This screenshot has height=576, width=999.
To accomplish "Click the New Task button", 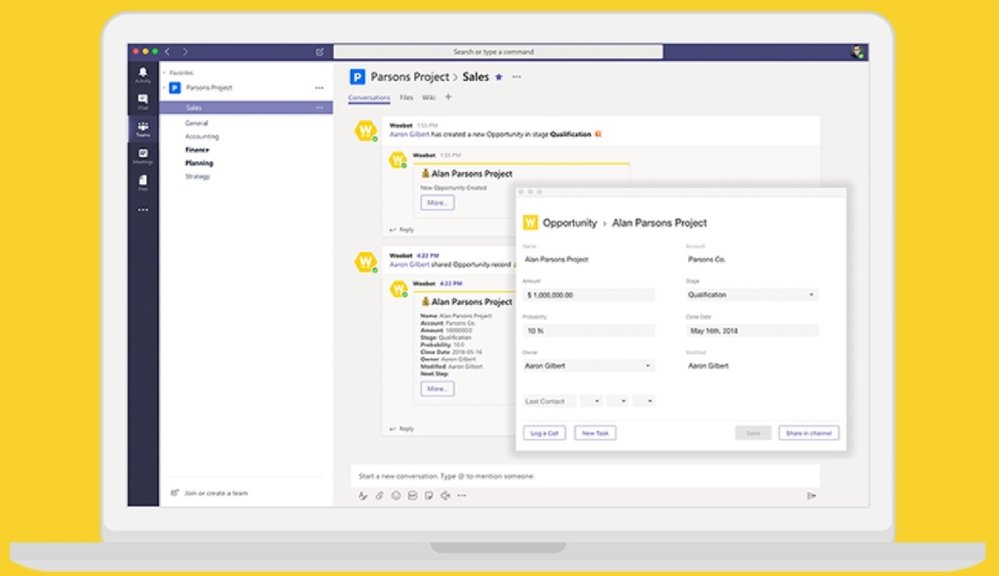I will [595, 433].
